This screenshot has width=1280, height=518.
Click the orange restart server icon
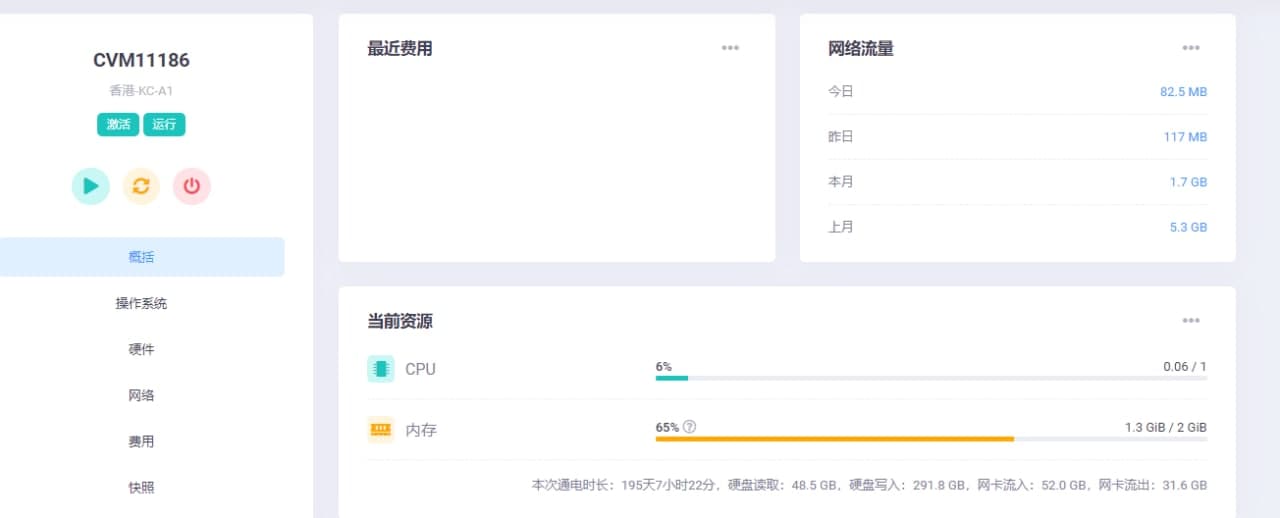141,186
